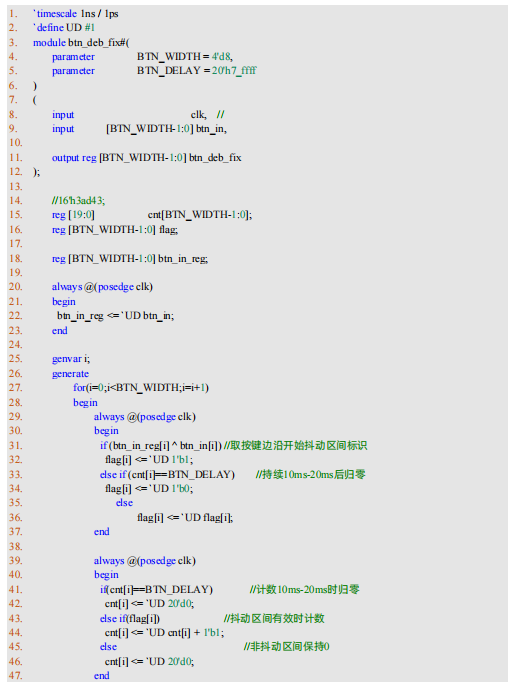
Task: Click the begin keyword on line 28
Action: [85, 403]
